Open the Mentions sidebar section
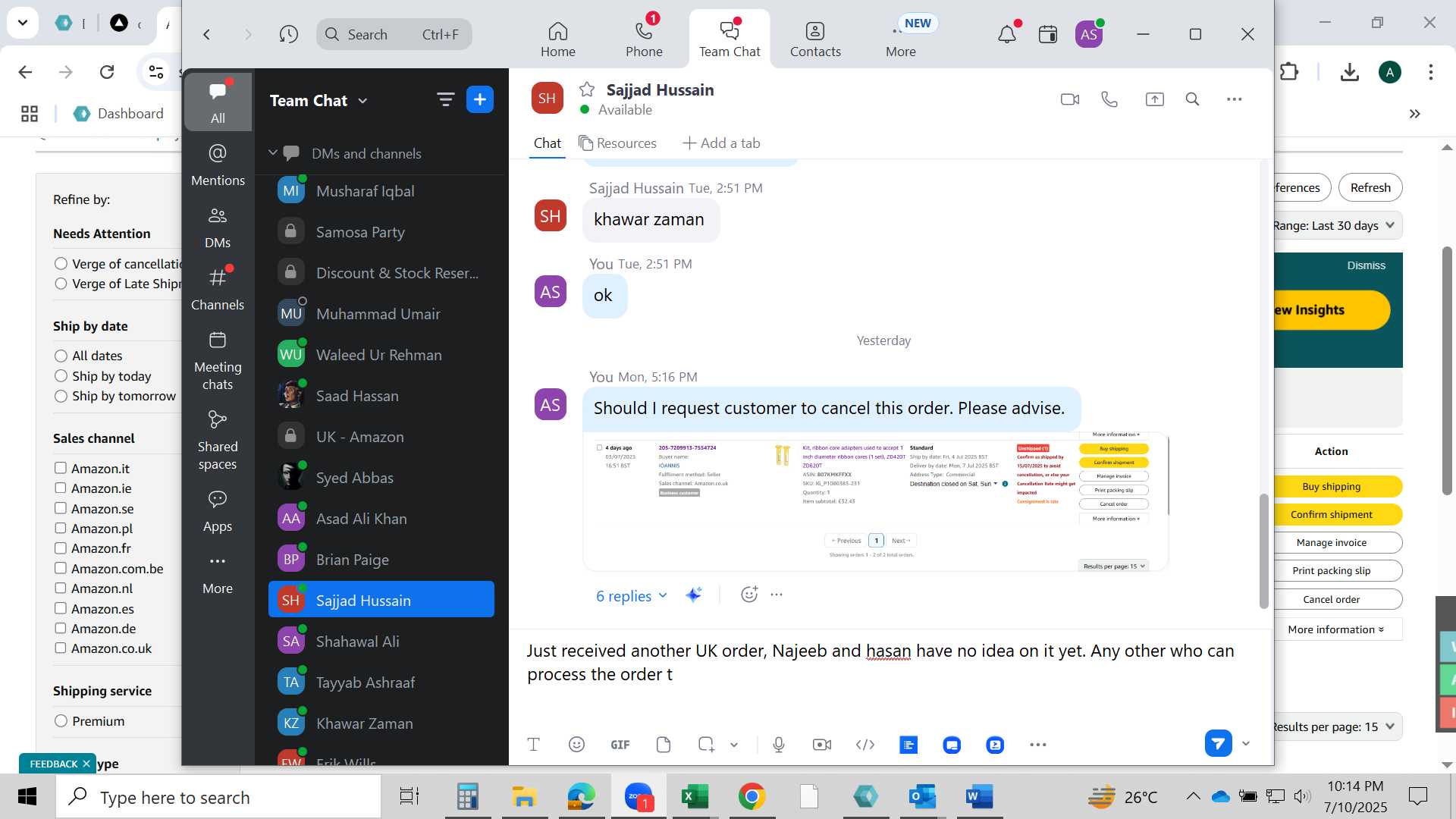Screen dimensions: 1456x819 pos(218,164)
